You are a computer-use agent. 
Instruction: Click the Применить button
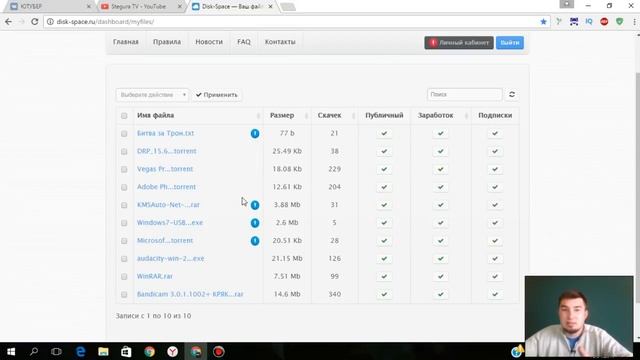click(x=216, y=95)
